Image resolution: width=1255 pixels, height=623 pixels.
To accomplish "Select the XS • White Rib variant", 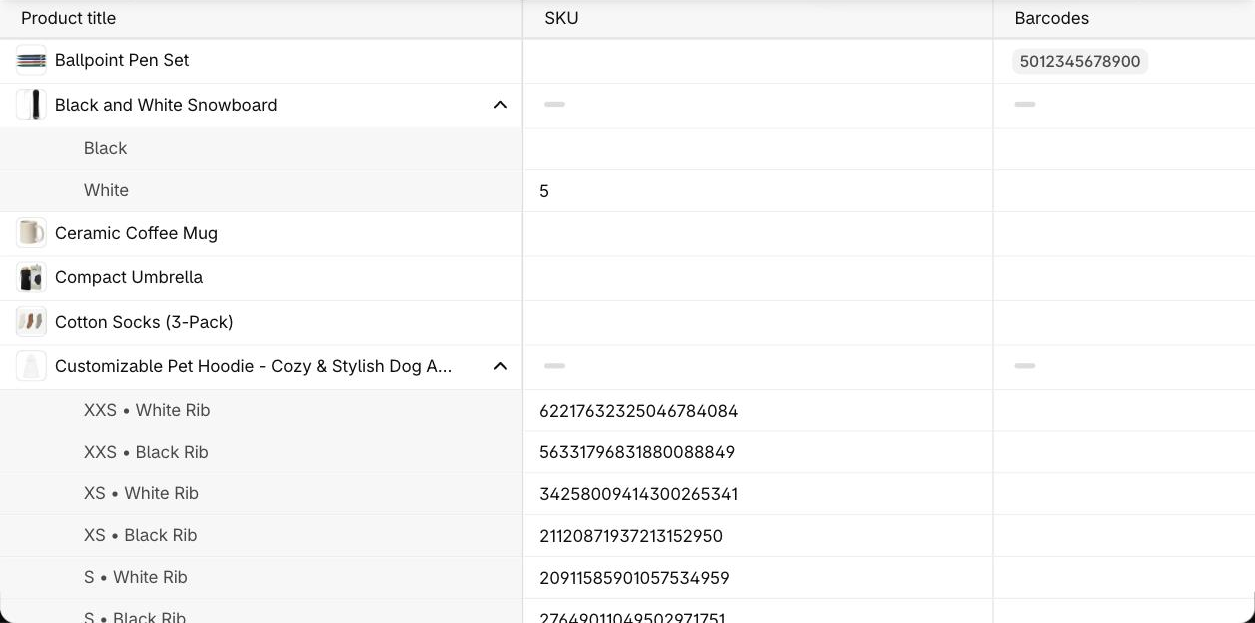I will [261, 493].
